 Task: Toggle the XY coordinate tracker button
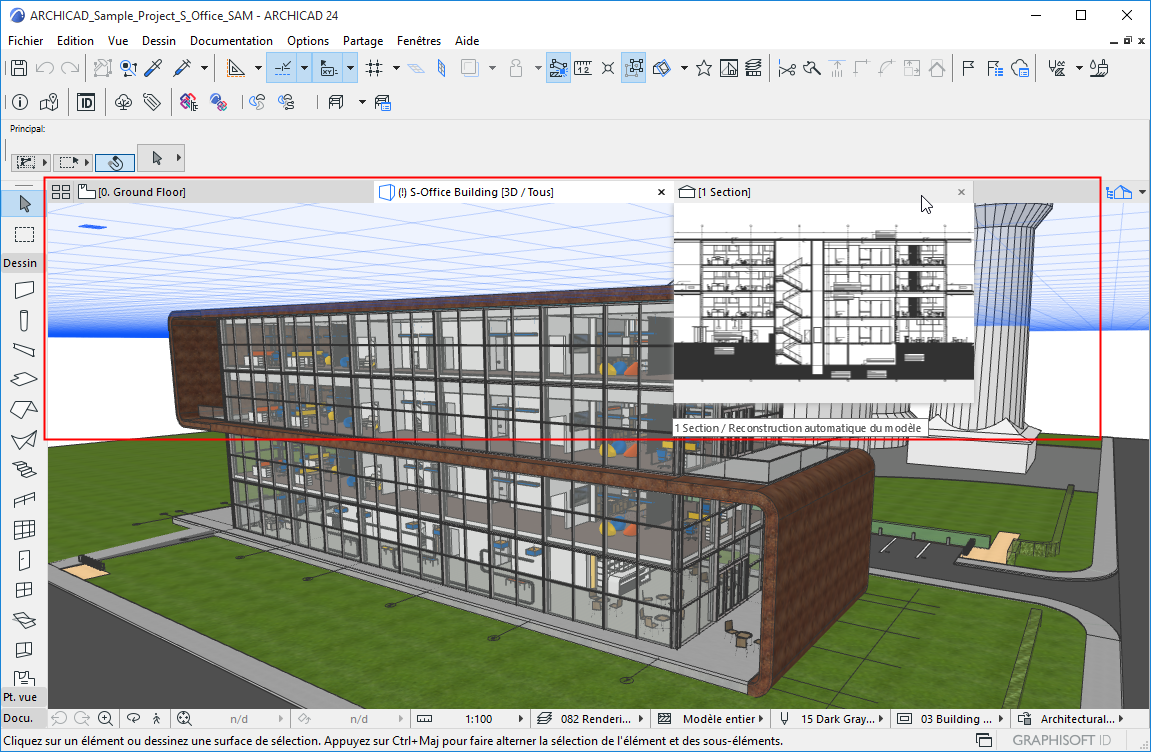327,68
